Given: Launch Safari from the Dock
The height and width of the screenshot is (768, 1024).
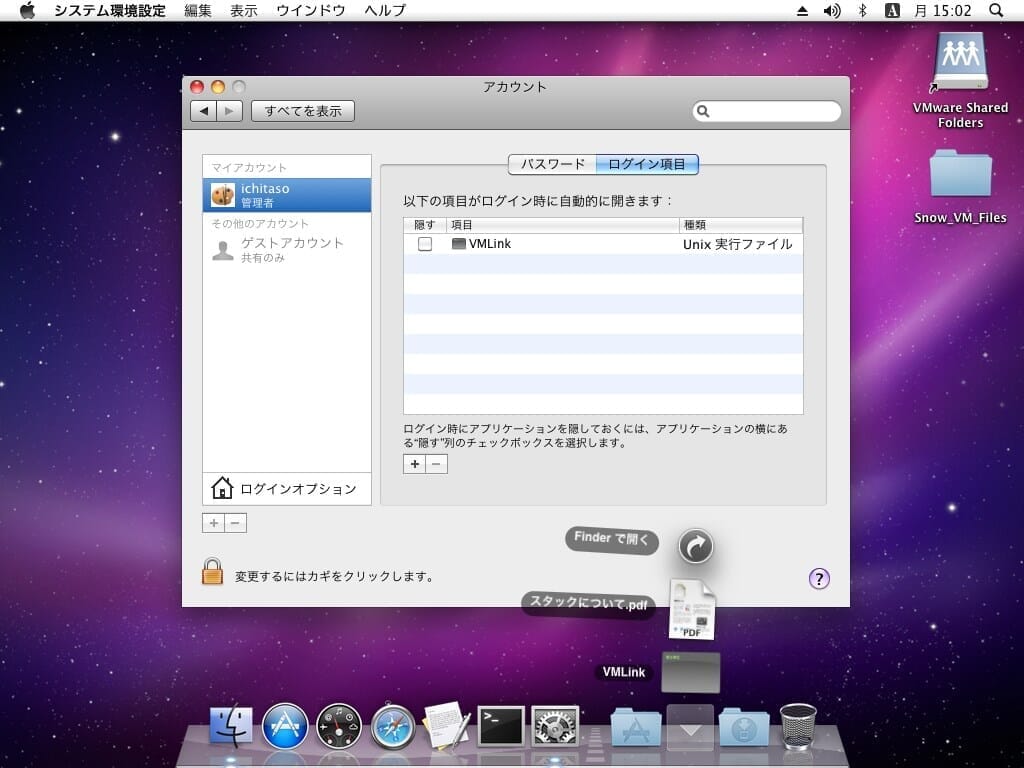Looking at the screenshot, I should tap(393, 727).
